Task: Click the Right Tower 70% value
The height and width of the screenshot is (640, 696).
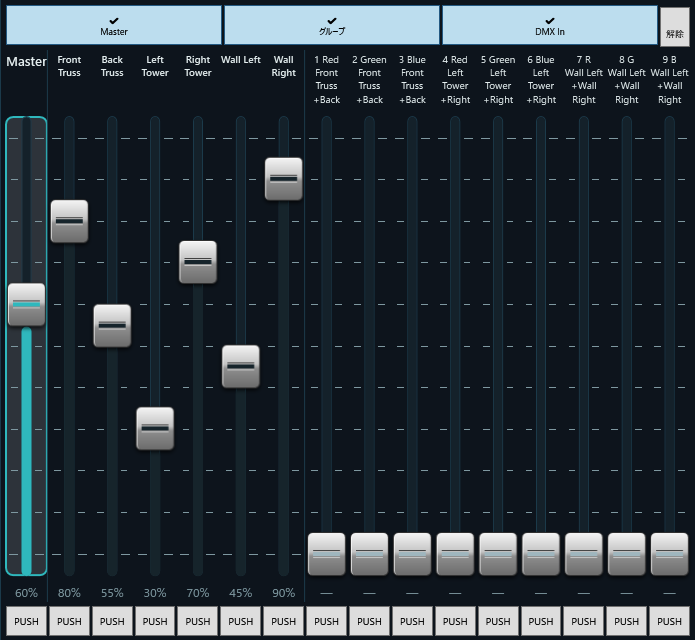Action: point(198,593)
